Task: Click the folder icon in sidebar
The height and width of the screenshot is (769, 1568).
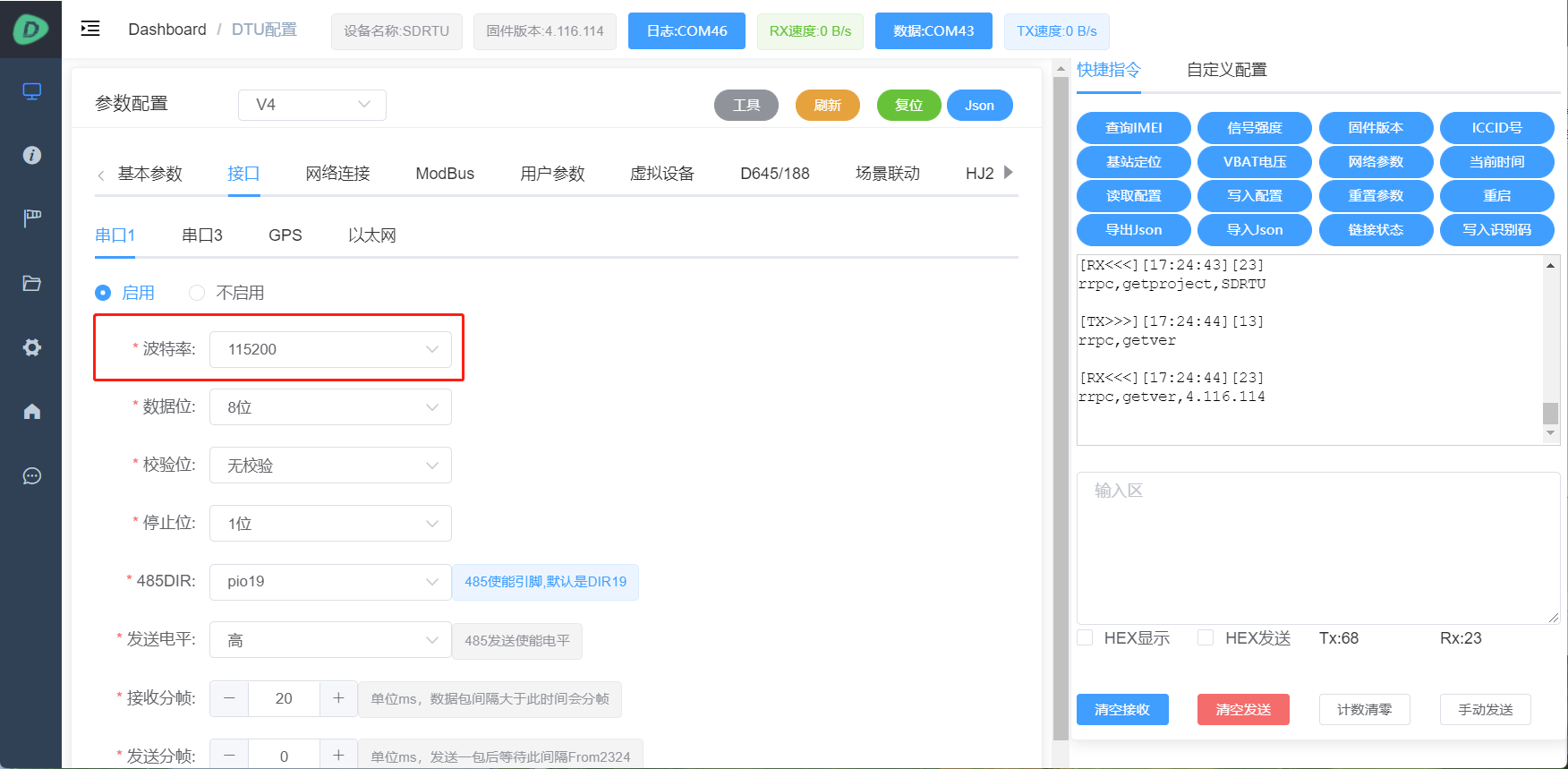Action: pyautogui.click(x=32, y=283)
